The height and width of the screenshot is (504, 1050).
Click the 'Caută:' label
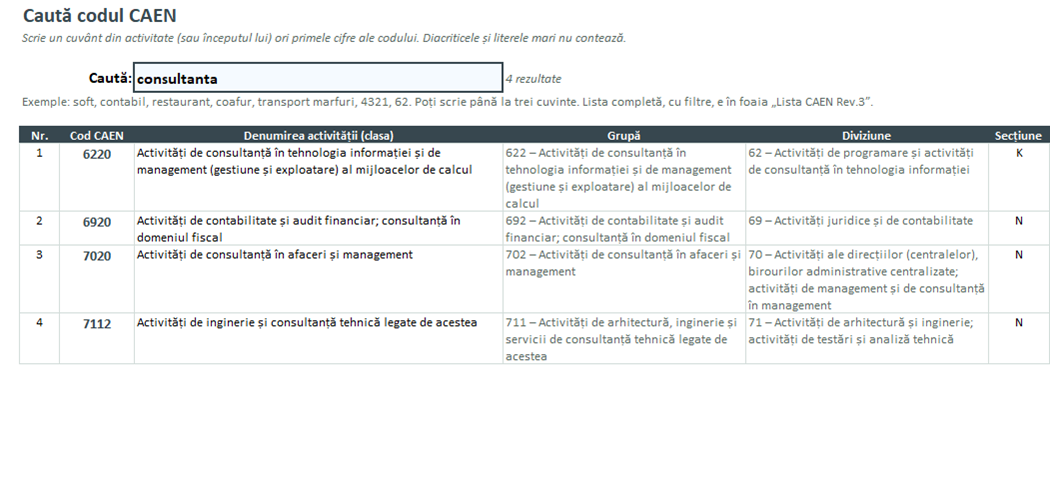tap(110, 78)
